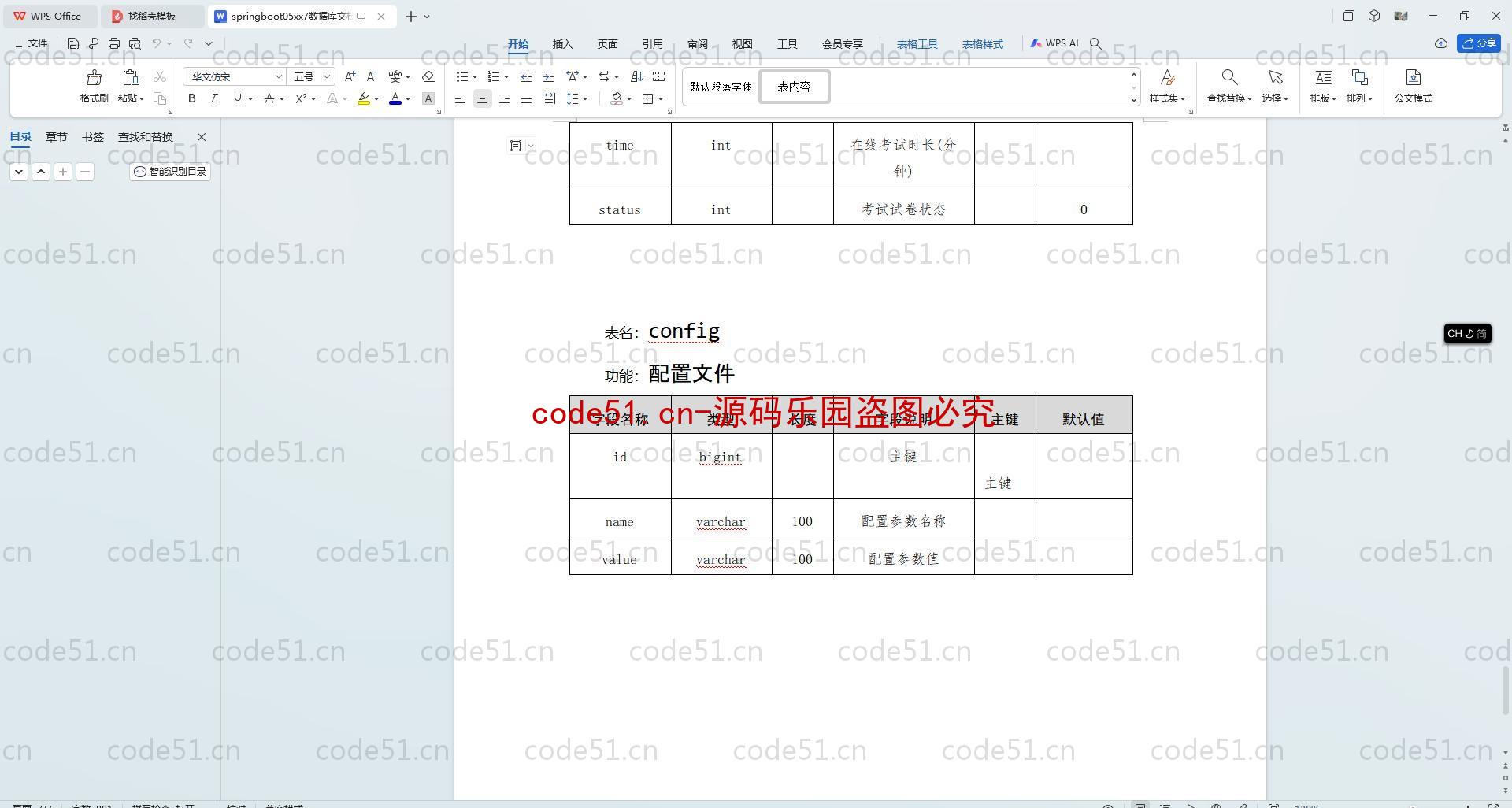The height and width of the screenshot is (808, 1512).
Task: Switch to the 表格工具 Table Tools tab
Action: 917,44
